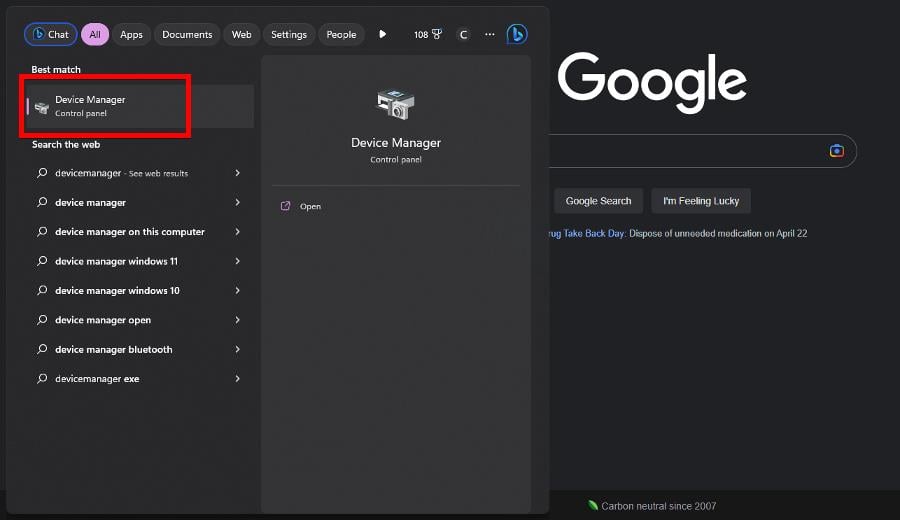Click the large Device Manager preview icon
The image size is (900, 520).
point(396,104)
